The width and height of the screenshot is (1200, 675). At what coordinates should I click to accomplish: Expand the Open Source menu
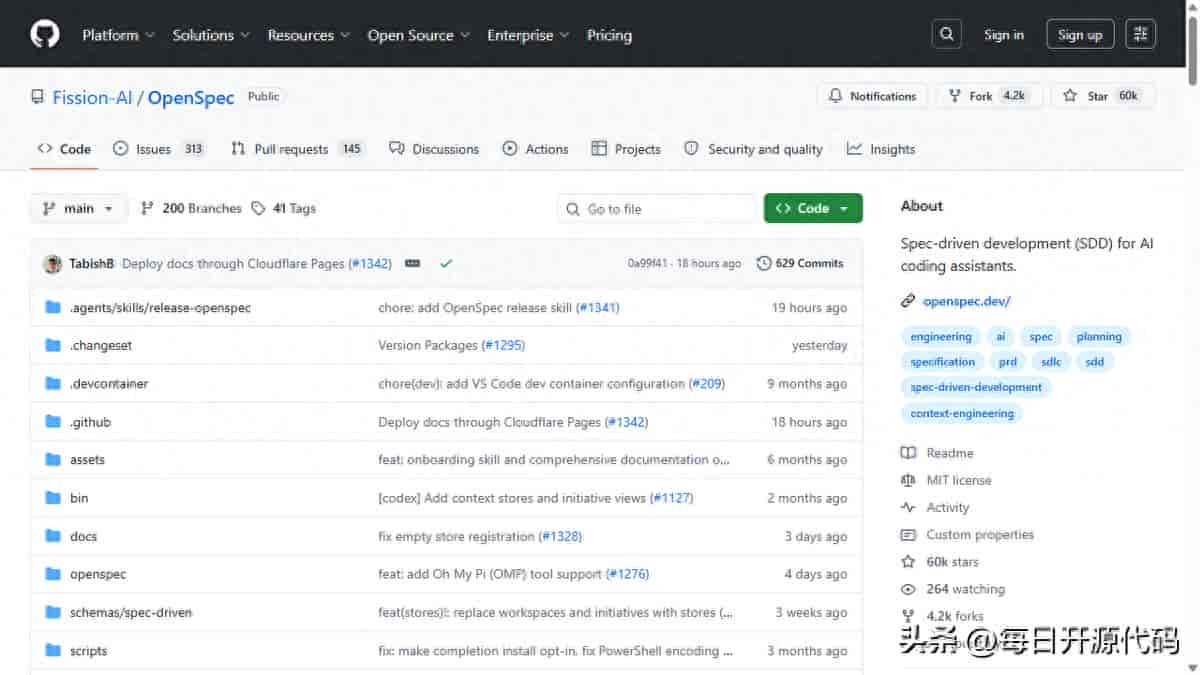[418, 34]
